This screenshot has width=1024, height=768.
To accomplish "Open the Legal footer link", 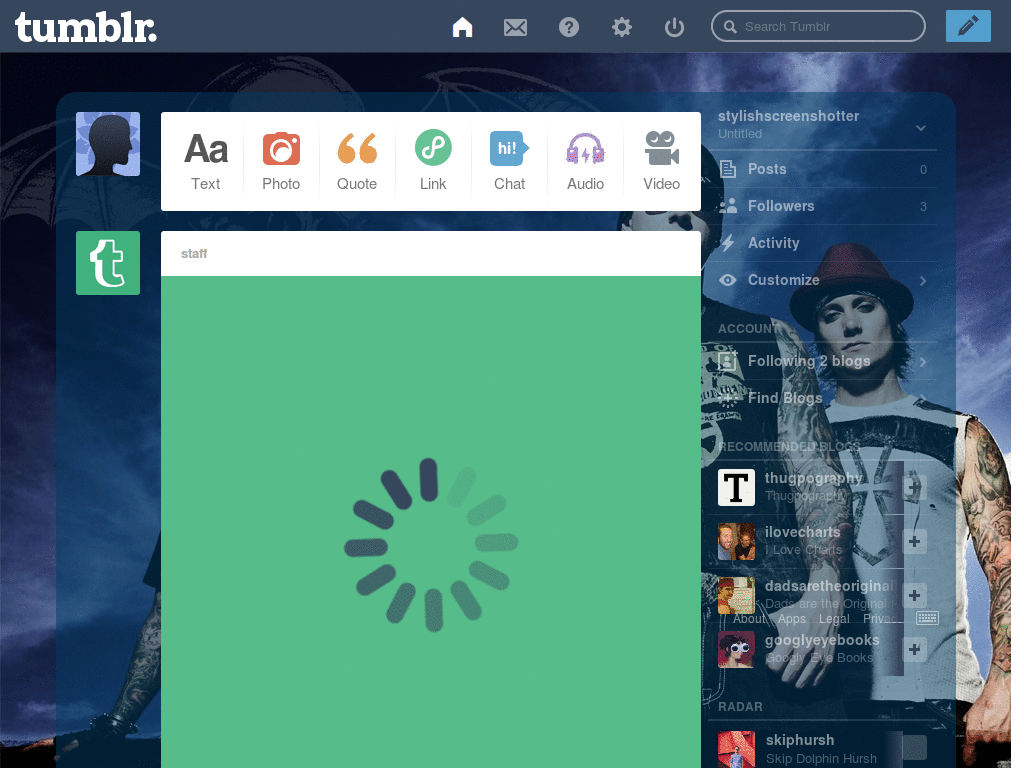I will [x=834, y=618].
